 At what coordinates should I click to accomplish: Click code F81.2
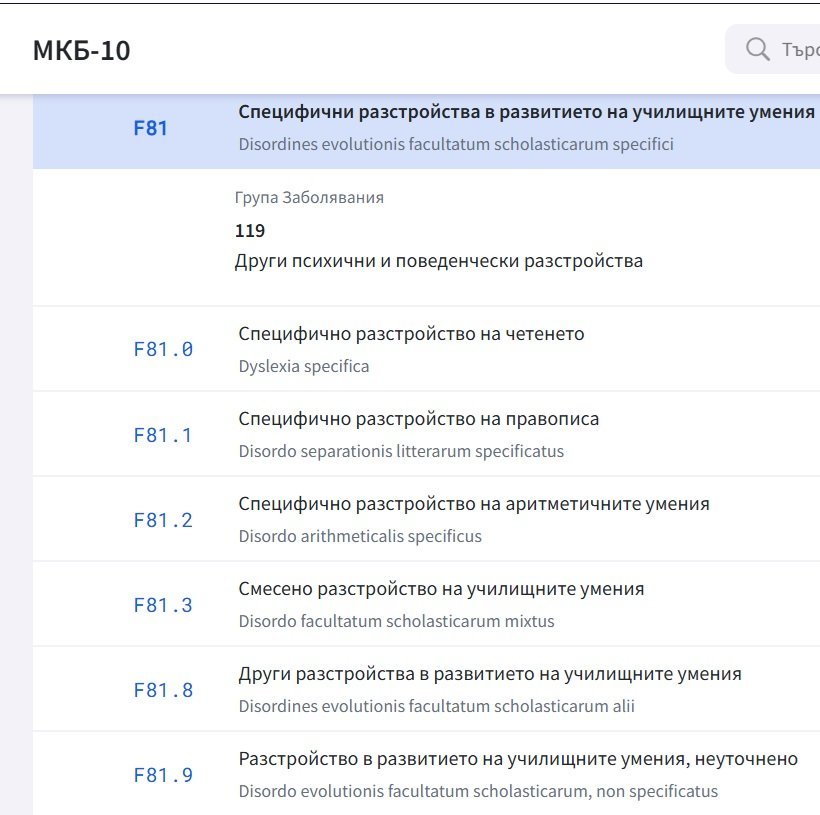[163, 520]
